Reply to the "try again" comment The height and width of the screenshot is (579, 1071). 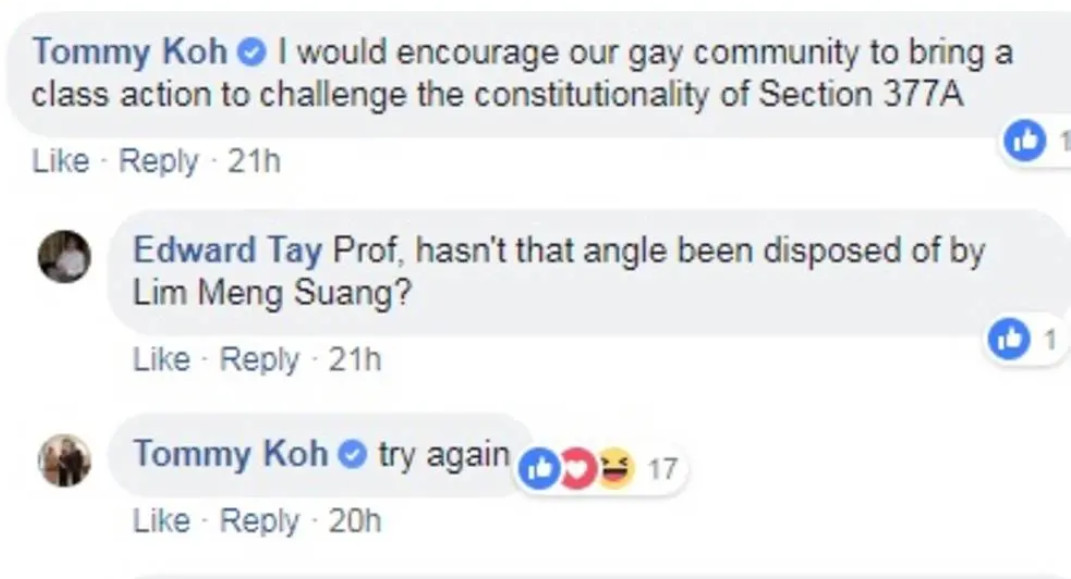tap(259, 521)
